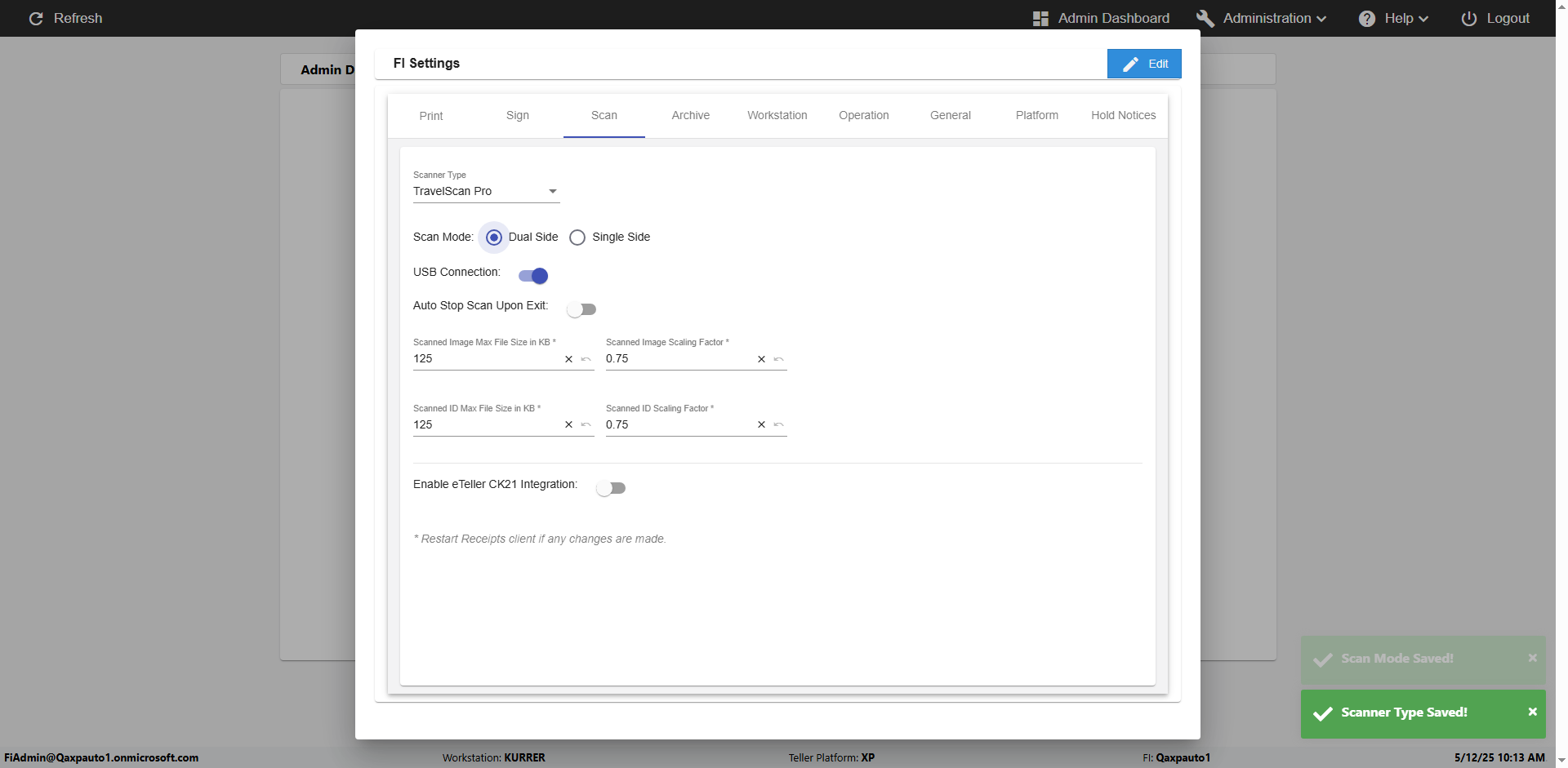Expand the Help menu

click(x=1394, y=19)
